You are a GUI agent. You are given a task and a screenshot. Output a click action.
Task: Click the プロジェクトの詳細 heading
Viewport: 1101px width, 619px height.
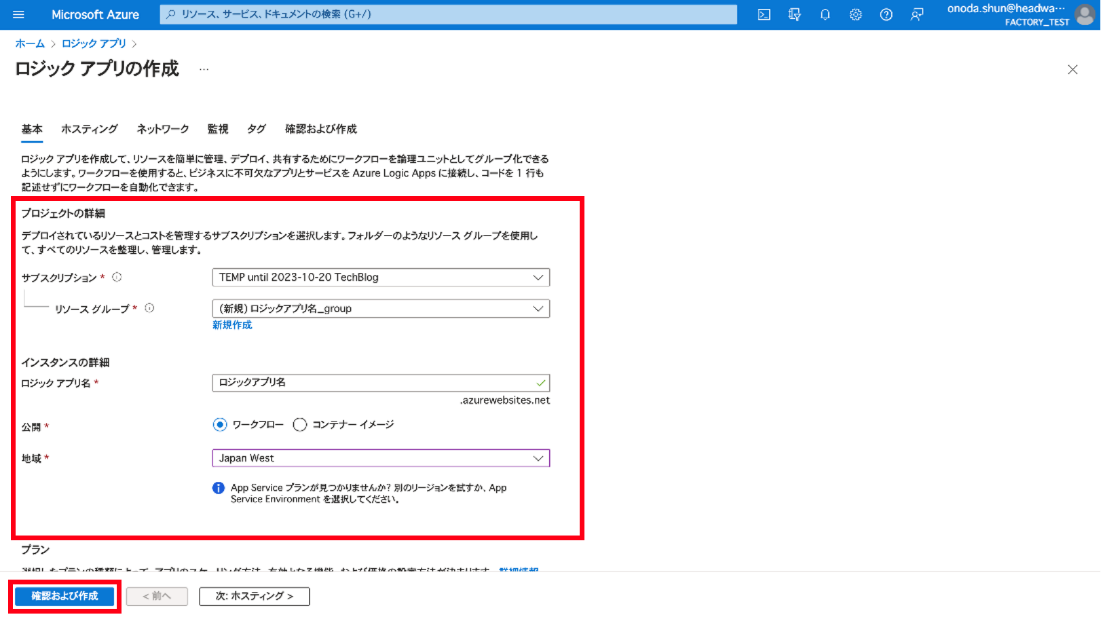[x=62, y=213]
